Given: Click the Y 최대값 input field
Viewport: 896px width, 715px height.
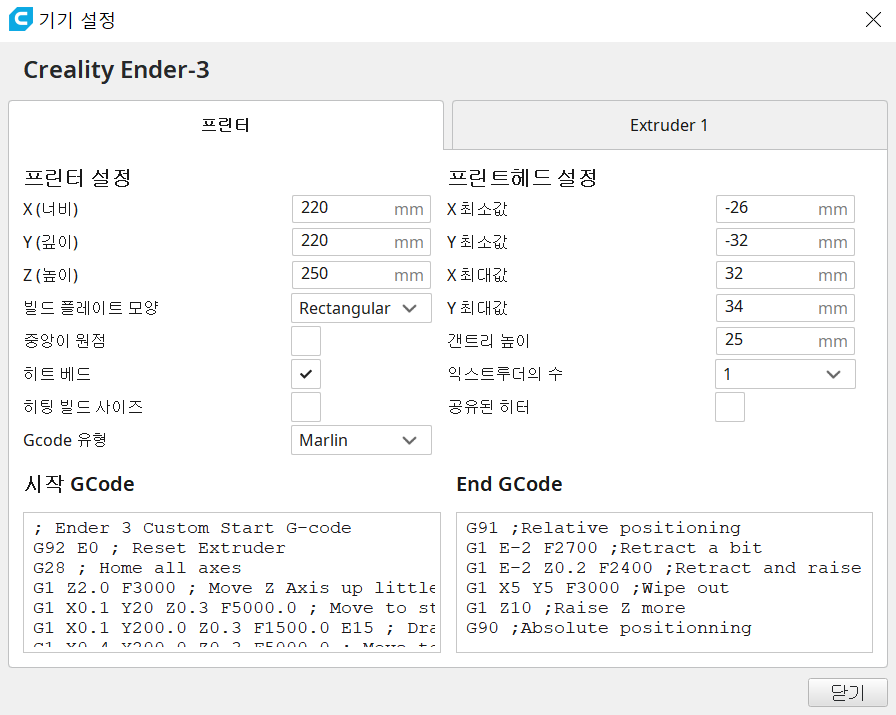Looking at the screenshot, I should pos(785,308).
